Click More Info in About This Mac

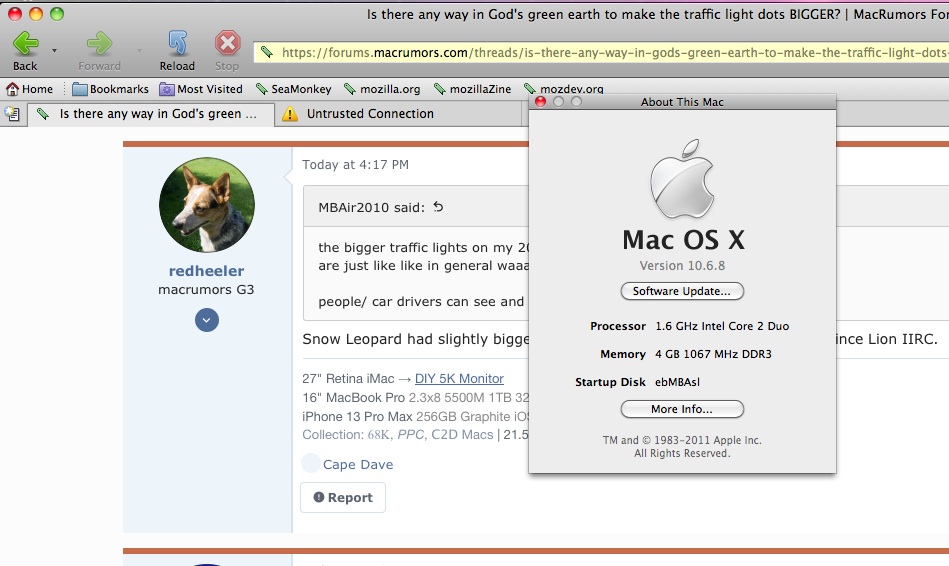(682, 409)
